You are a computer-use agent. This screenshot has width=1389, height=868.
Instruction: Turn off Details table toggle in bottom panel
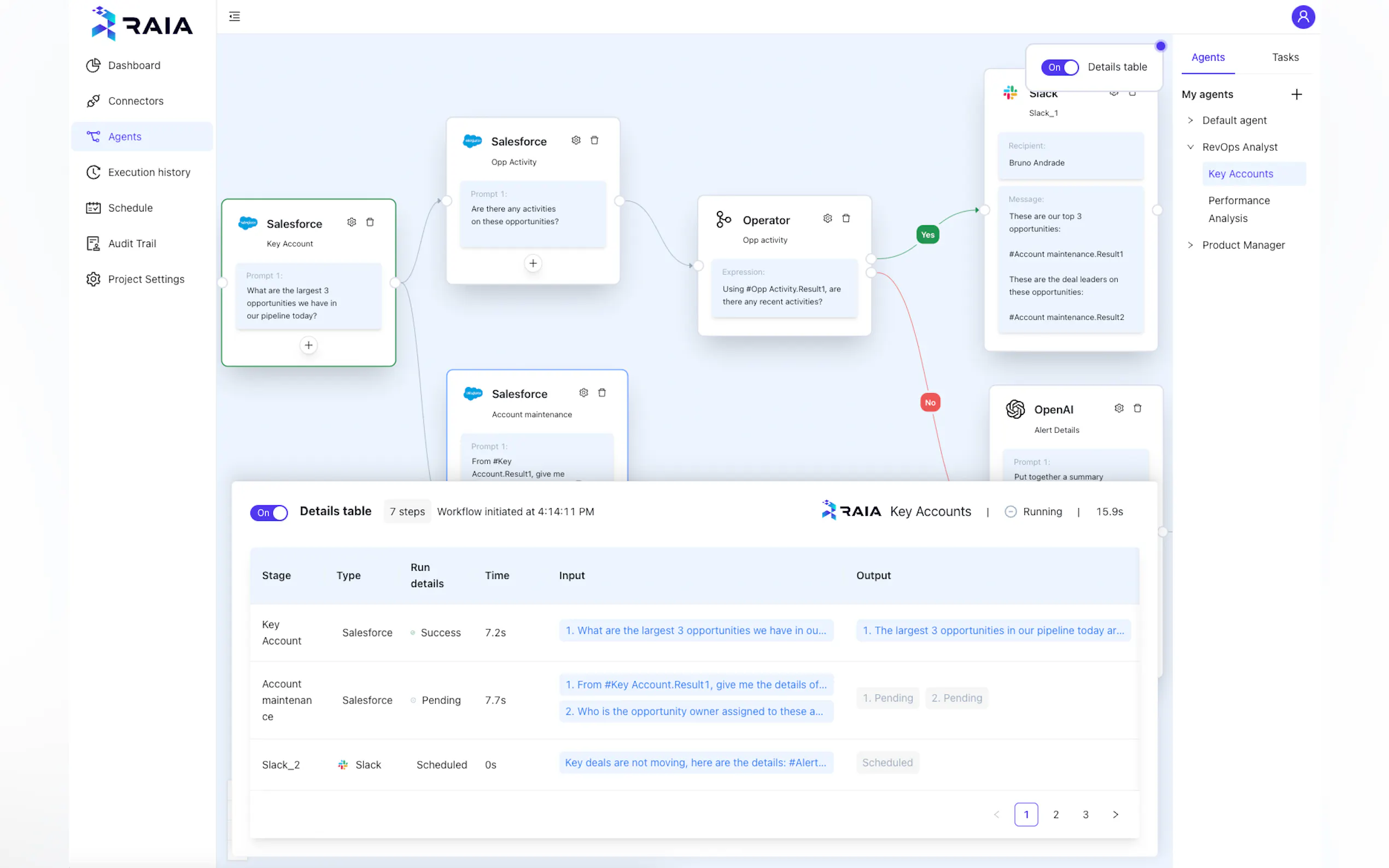[x=269, y=513]
